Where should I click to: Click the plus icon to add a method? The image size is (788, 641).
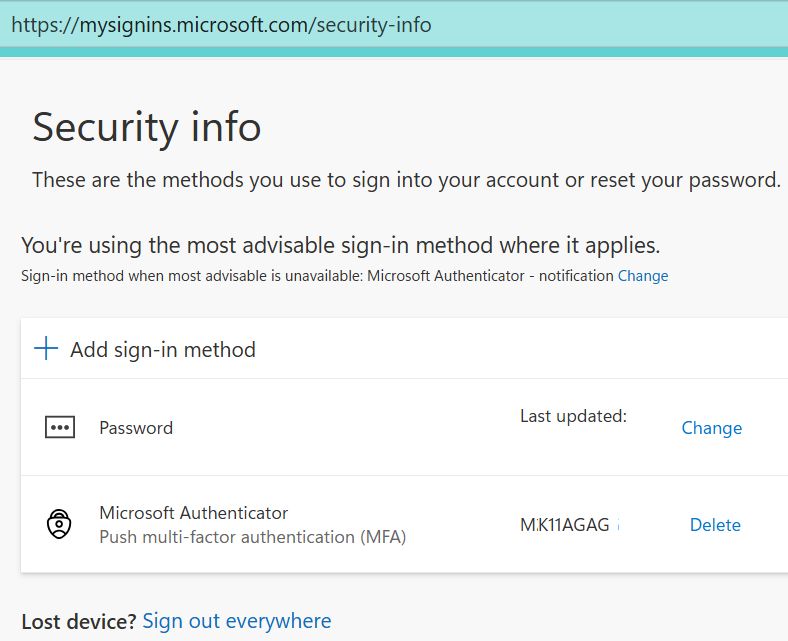tap(46, 349)
